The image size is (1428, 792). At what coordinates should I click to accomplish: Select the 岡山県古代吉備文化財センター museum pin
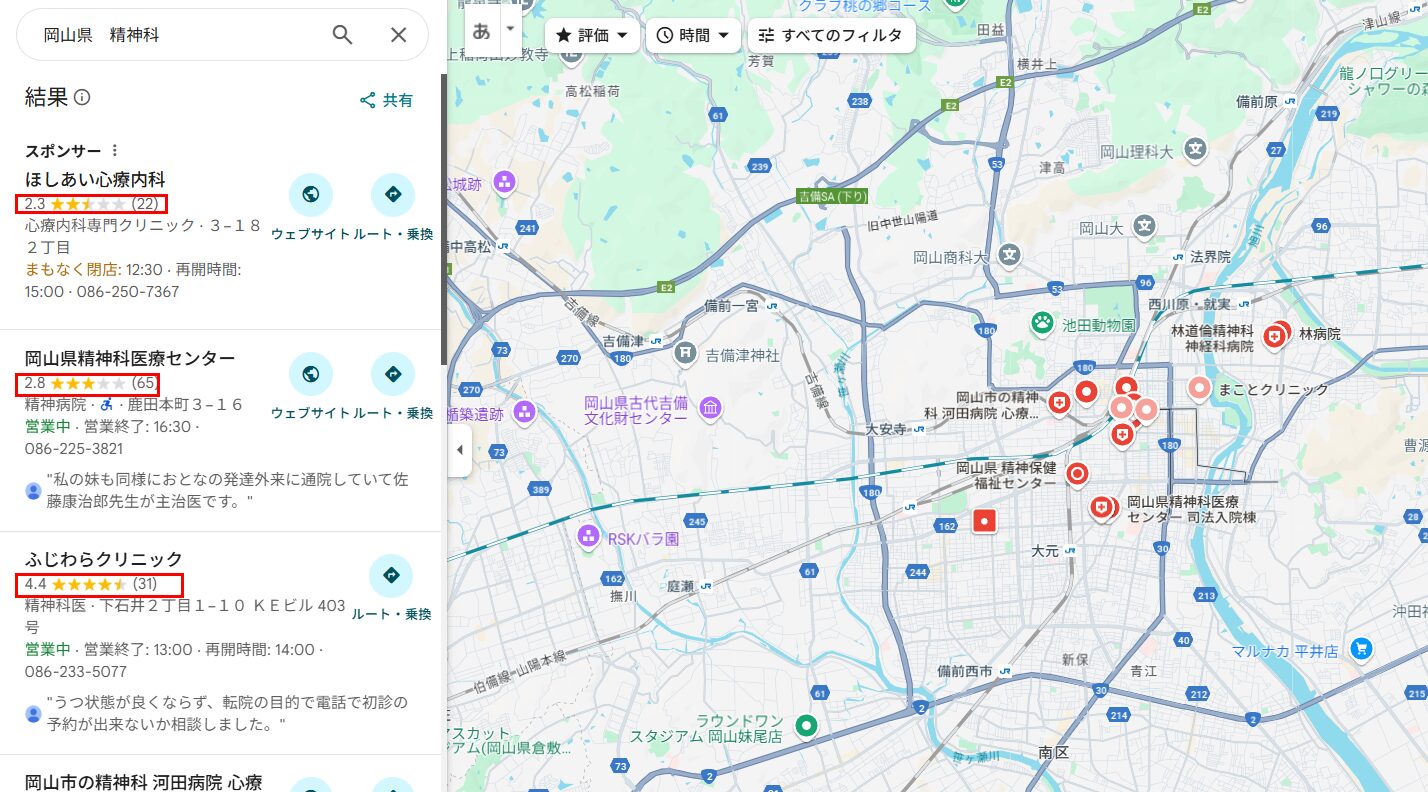tap(710, 407)
